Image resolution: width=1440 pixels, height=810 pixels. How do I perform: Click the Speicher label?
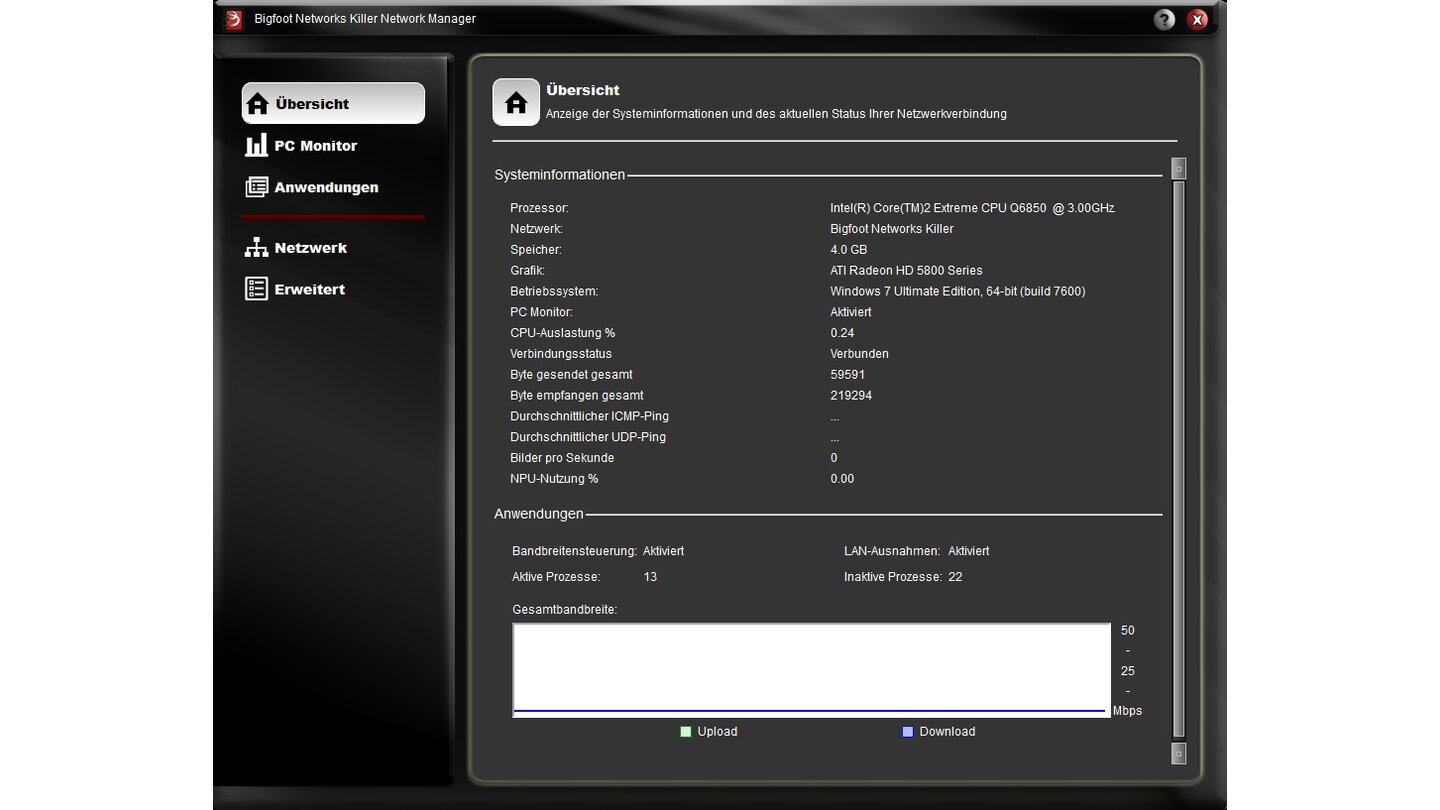tap(536, 250)
